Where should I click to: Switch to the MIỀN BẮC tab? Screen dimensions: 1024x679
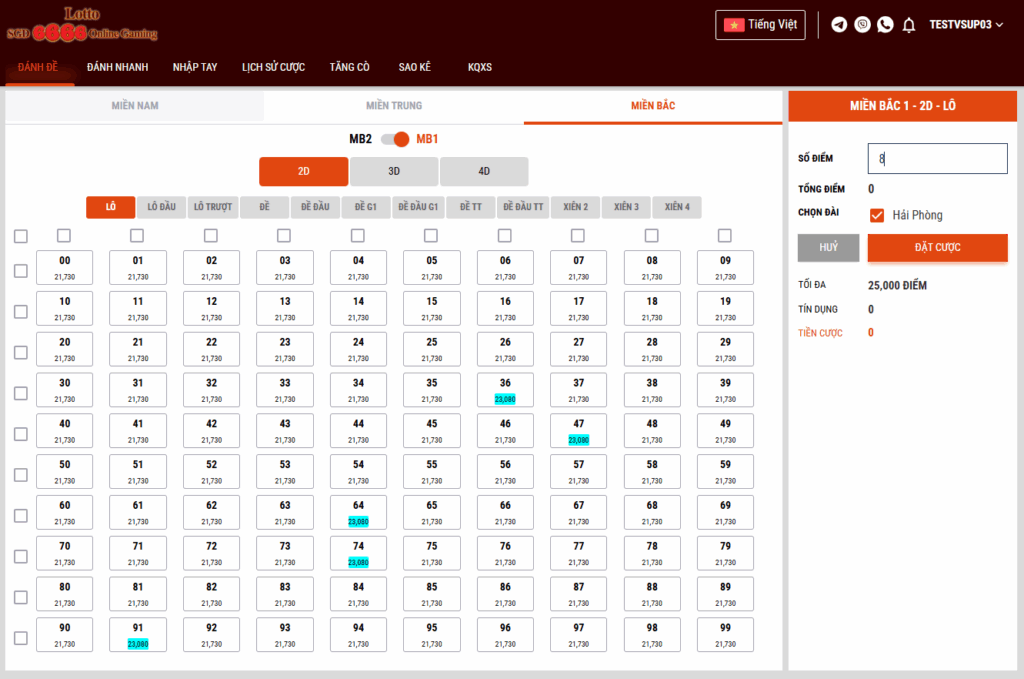click(x=653, y=106)
